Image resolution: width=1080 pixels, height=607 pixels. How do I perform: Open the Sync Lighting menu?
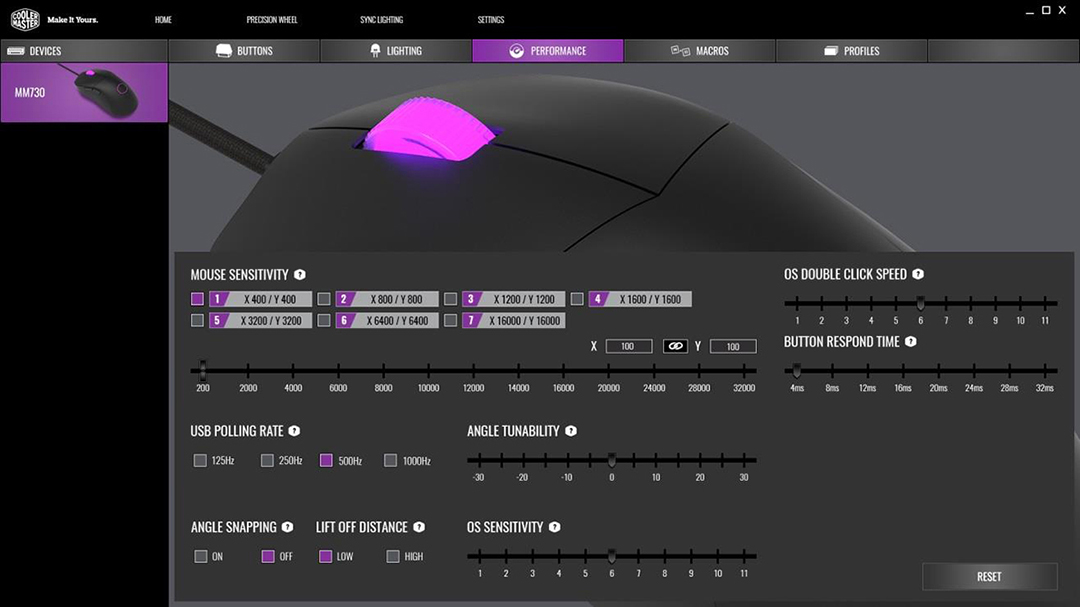381,20
